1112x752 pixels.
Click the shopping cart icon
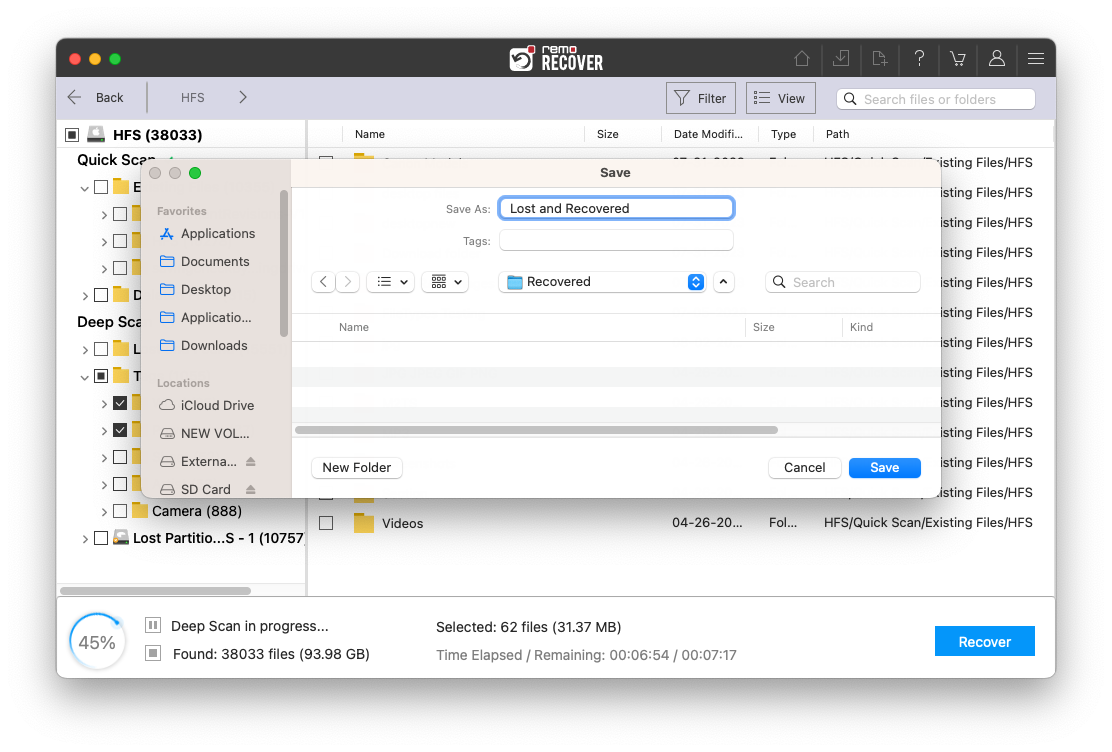[957, 59]
